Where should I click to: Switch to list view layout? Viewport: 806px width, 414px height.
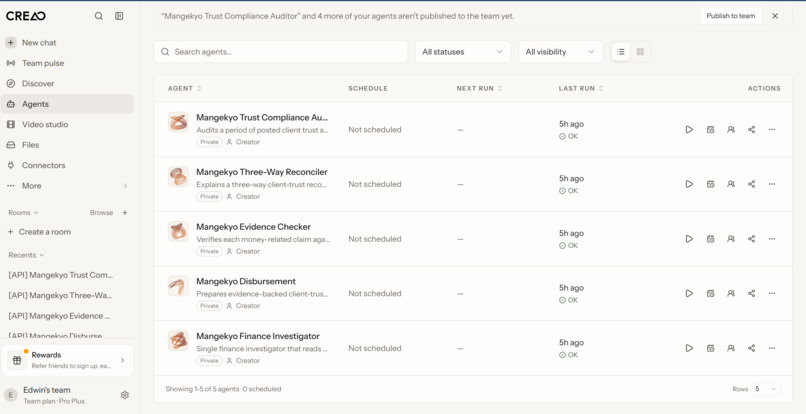621,52
